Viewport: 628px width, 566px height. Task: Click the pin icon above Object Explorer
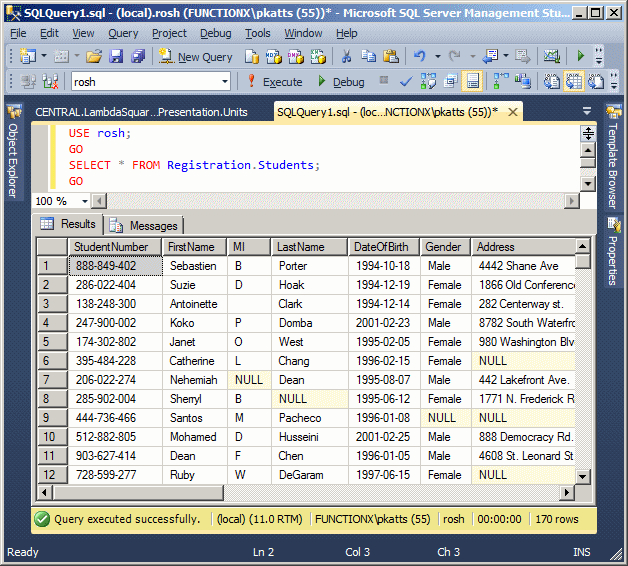tap(14, 112)
